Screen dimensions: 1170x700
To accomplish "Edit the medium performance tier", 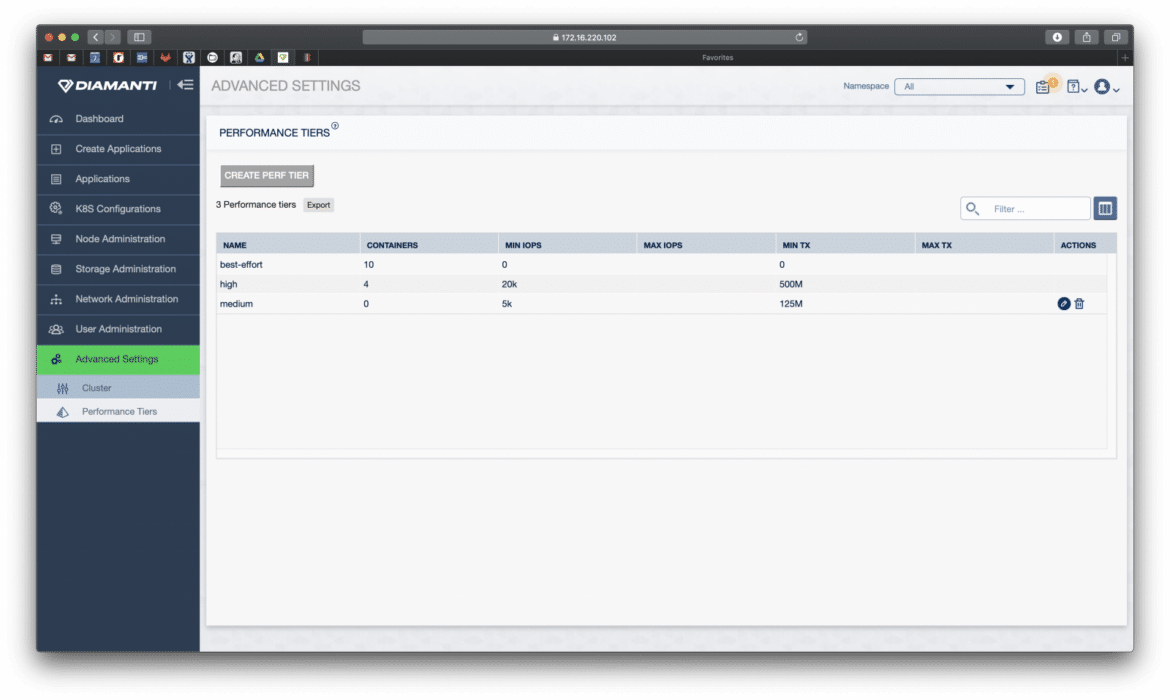I will tap(1063, 304).
